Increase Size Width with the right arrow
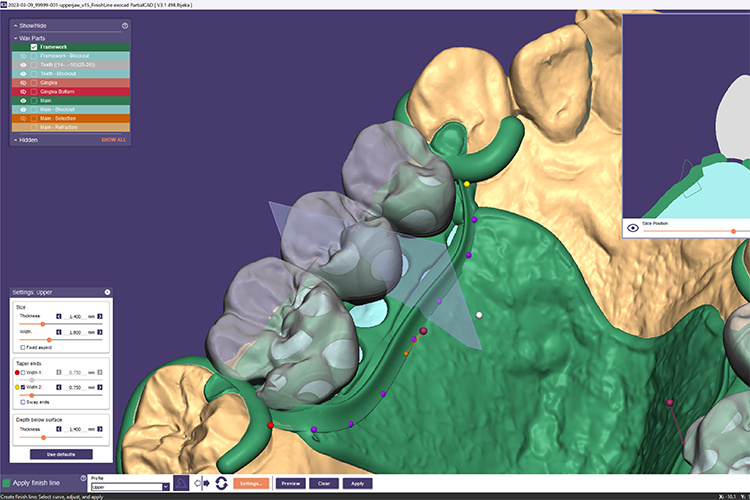 (99, 332)
